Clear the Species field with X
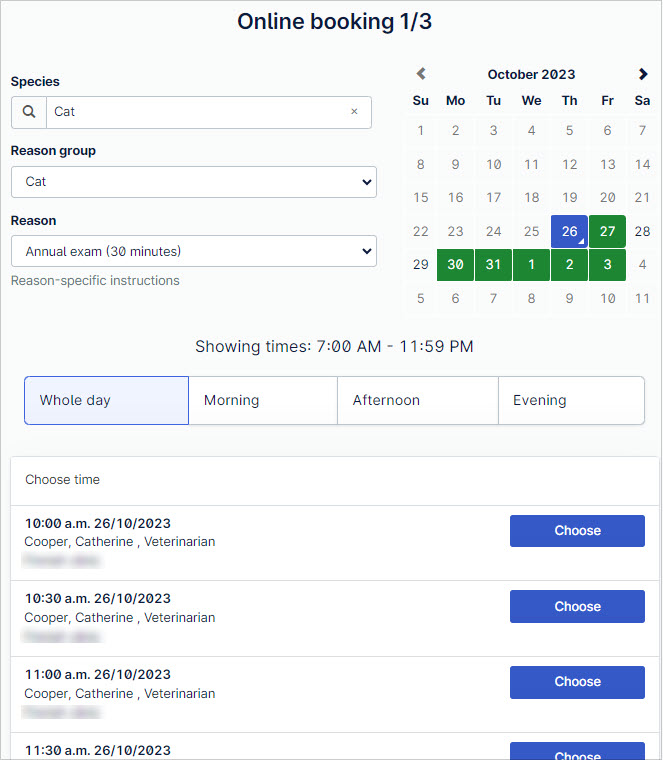The width and height of the screenshot is (663, 760). click(x=354, y=111)
